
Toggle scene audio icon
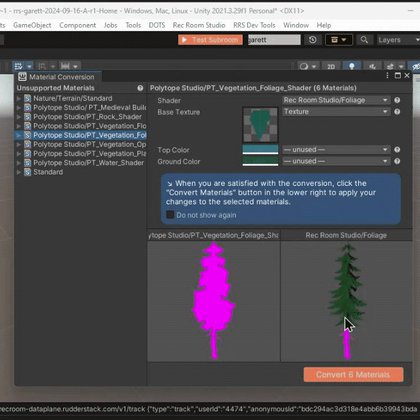372,67
